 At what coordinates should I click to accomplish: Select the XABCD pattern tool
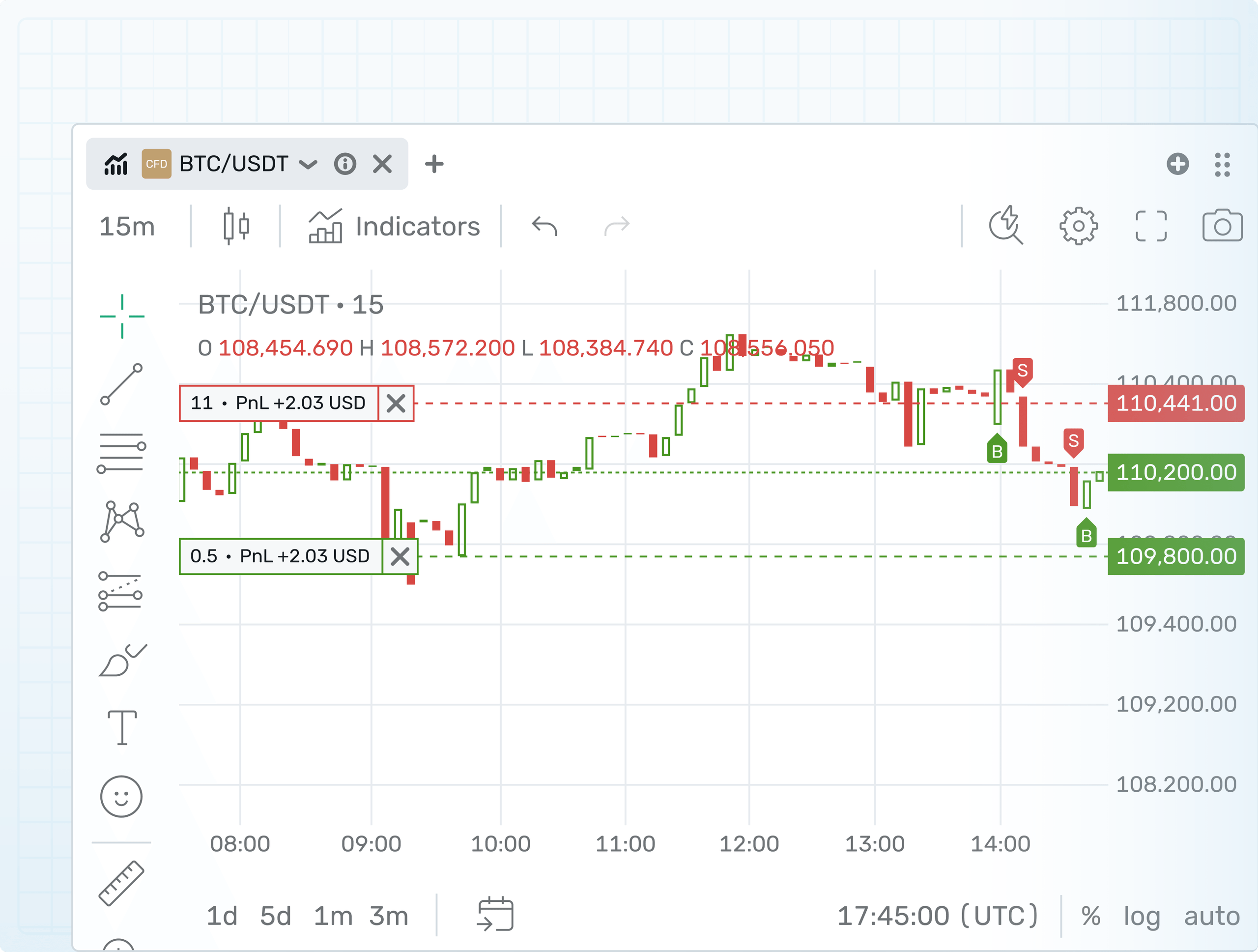coord(122,521)
